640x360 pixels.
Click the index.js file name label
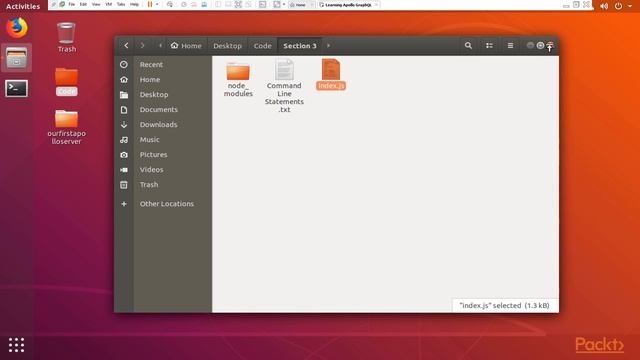(x=331, y=86)
